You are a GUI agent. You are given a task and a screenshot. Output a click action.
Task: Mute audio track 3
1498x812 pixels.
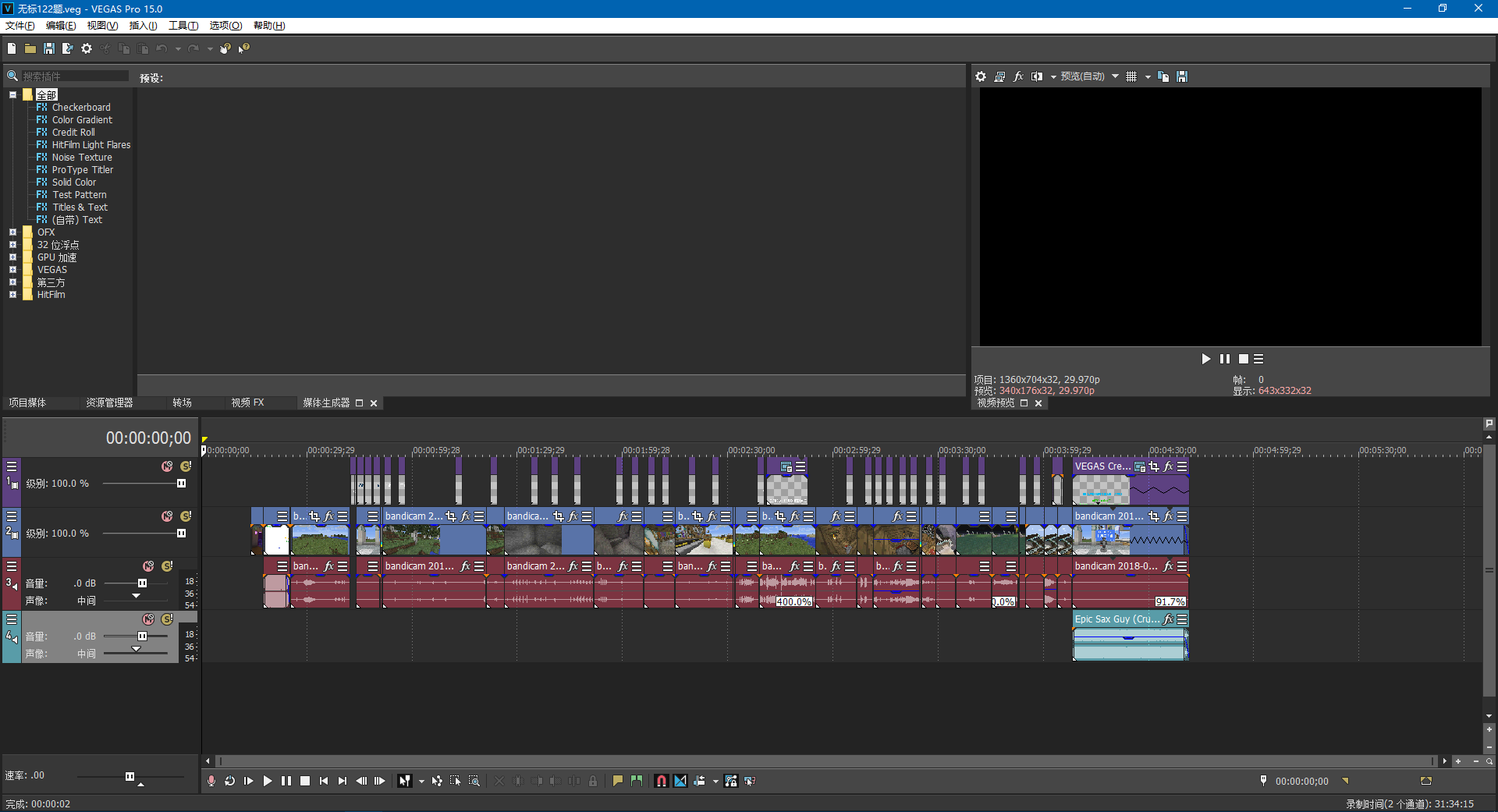(x=148, y=566)
